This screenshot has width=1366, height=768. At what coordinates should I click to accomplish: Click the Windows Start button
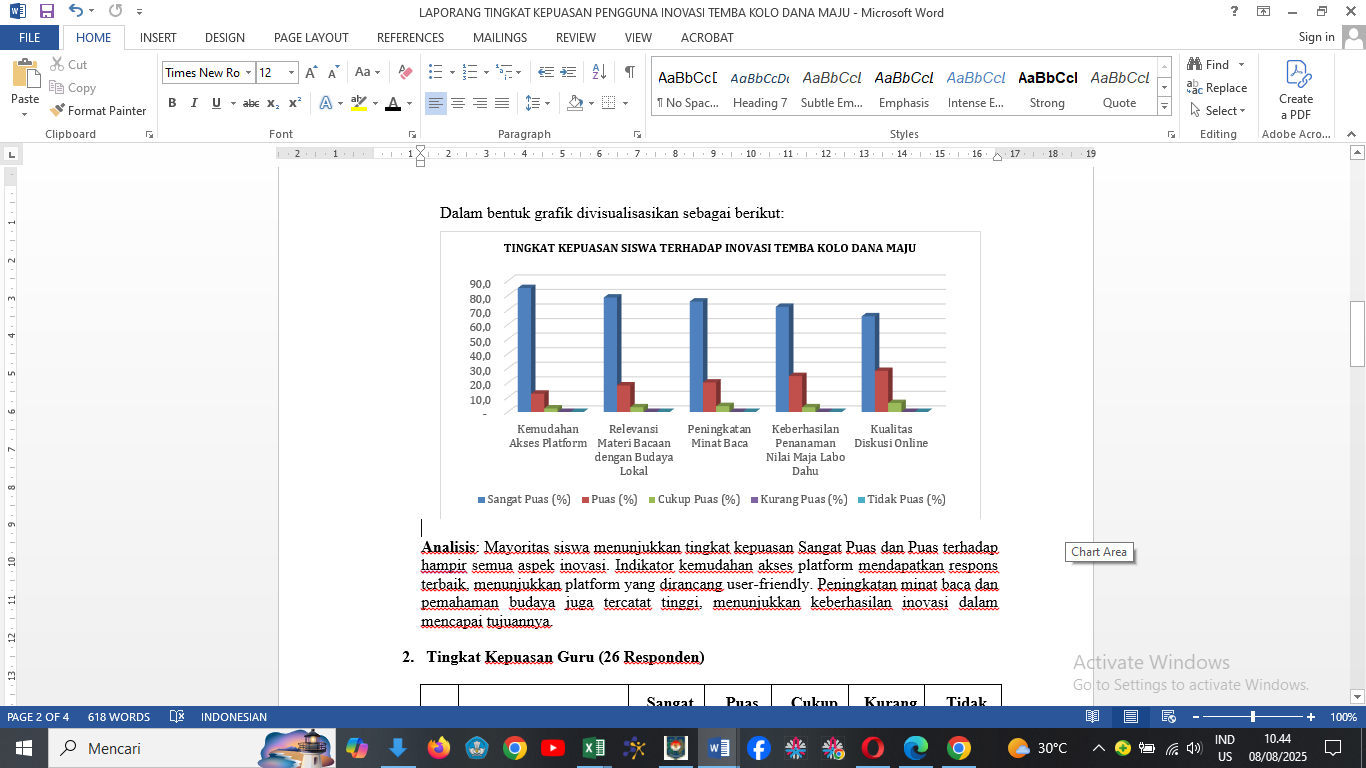23,748
